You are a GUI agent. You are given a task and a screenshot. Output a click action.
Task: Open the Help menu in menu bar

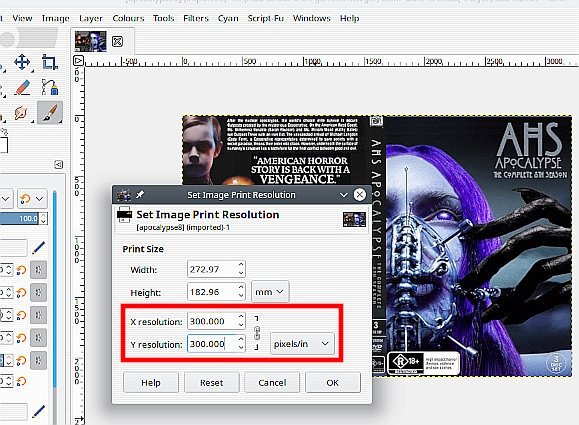tap(349, 18)
